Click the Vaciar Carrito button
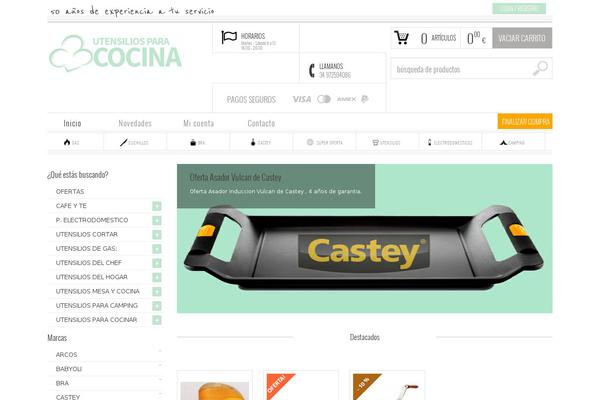This screenshot has height=400, width=600. click(x=522, y=38)
